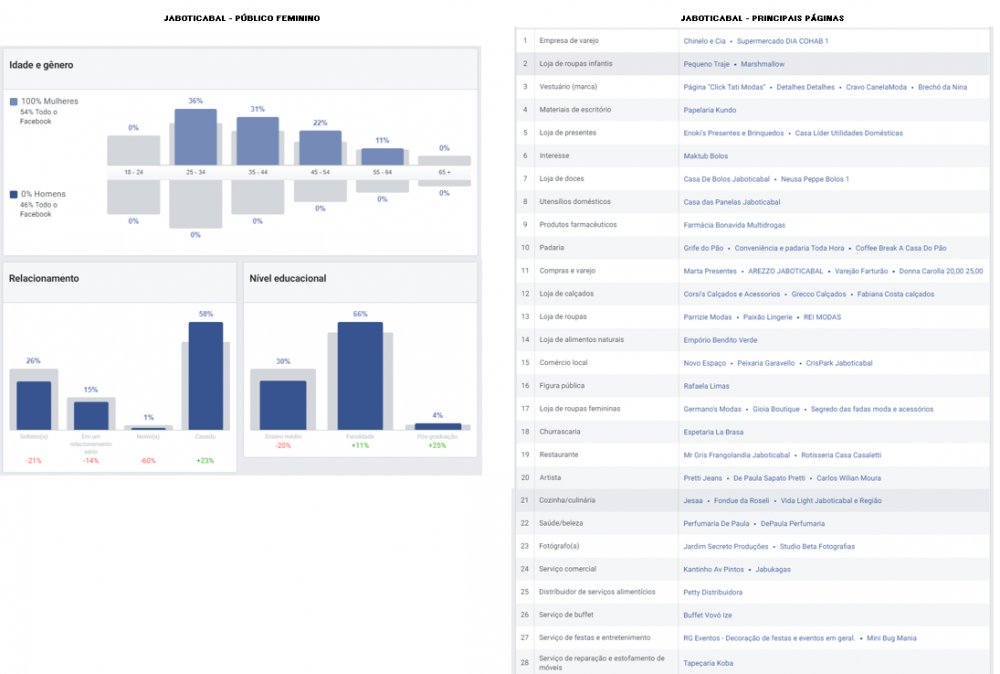Viewport: 1000px width, 674px height.
Task: Click the 66% Faculdade education bar
Action: (x=360, y=376)
